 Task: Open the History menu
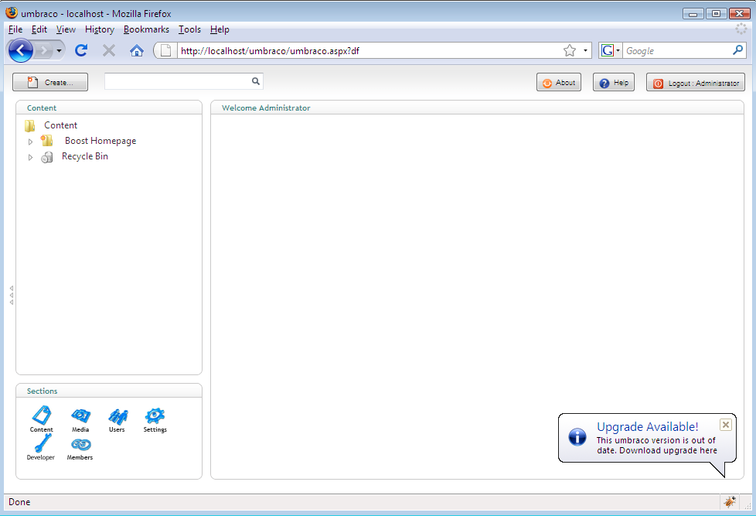[99, 29]
